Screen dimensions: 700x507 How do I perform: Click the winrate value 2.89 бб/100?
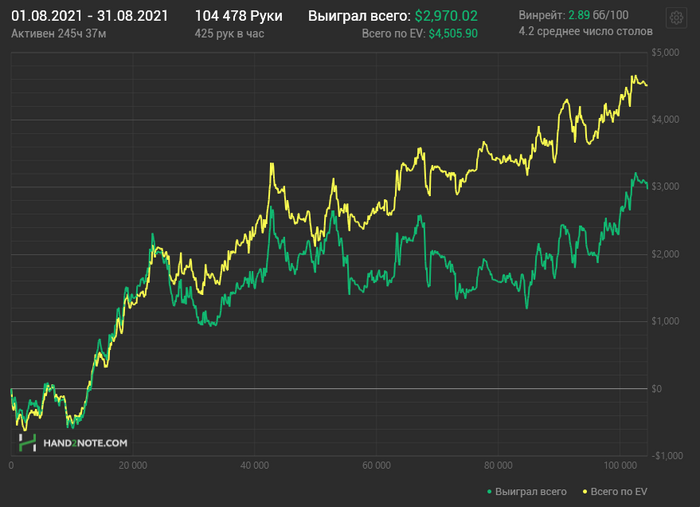click(x=598, y=15)
